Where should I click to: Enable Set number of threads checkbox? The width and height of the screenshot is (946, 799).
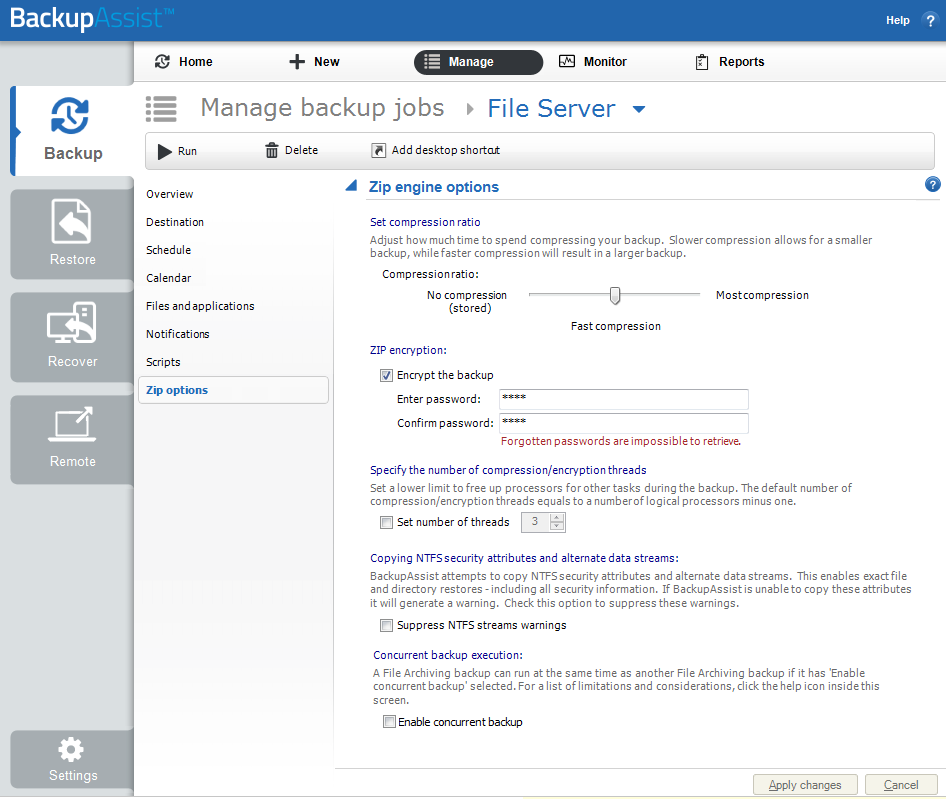tap(386, 522)
